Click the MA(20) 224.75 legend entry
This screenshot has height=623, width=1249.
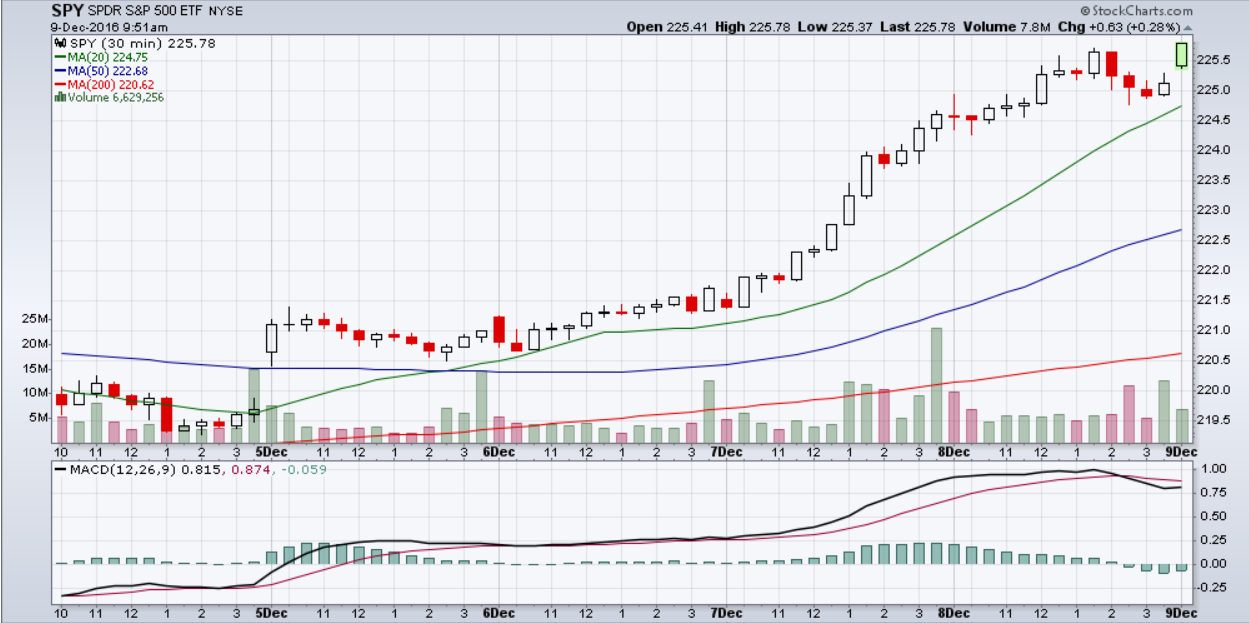[103, 58]
